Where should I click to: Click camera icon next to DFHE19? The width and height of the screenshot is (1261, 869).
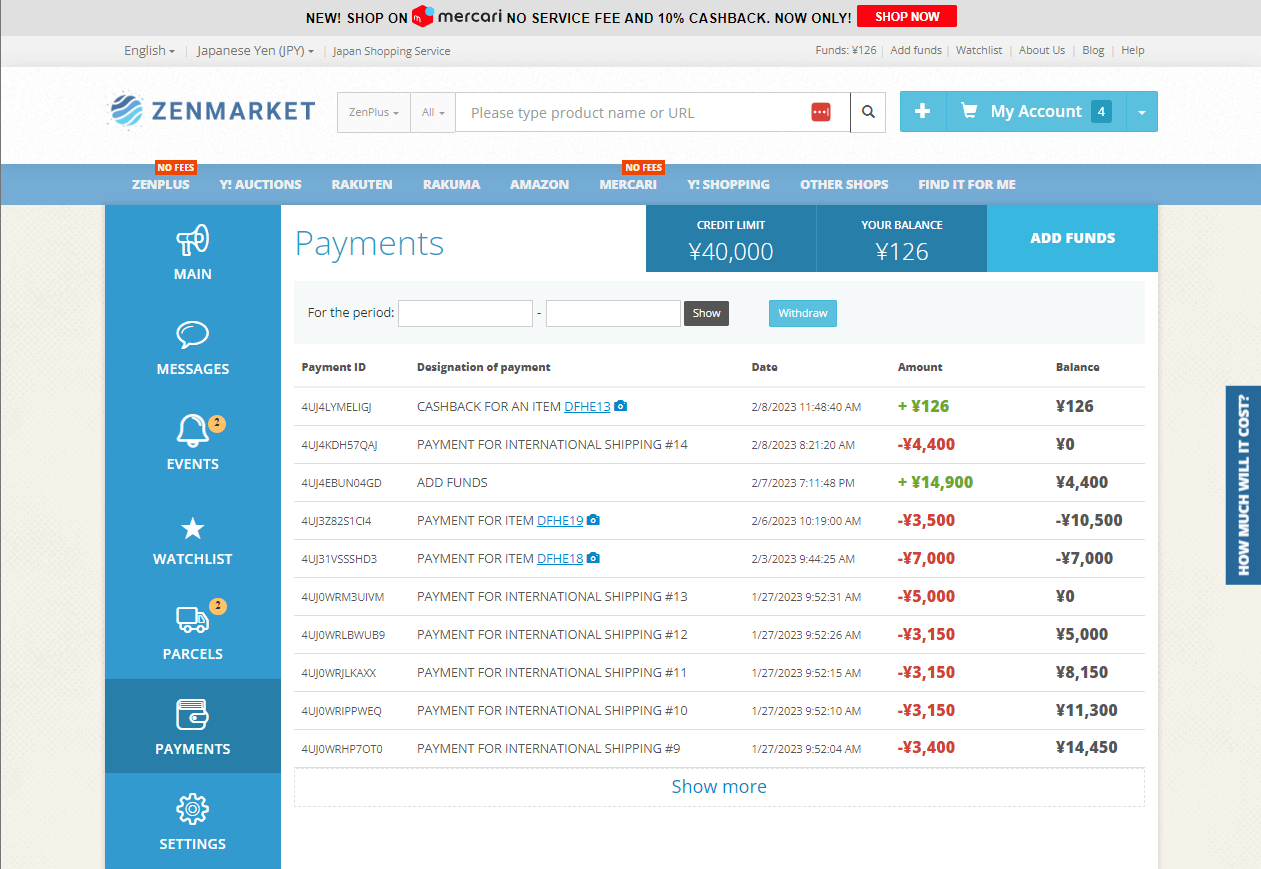click(593, 520)
